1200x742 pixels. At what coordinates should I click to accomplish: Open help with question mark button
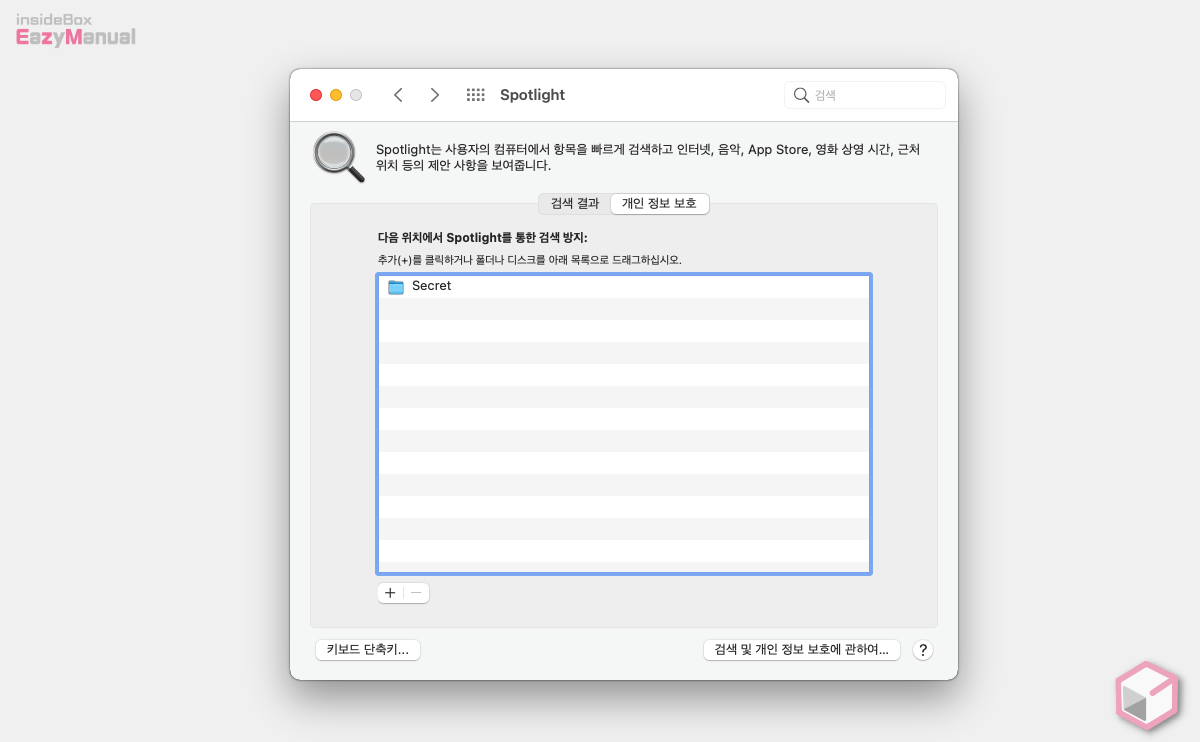[924, 650]
